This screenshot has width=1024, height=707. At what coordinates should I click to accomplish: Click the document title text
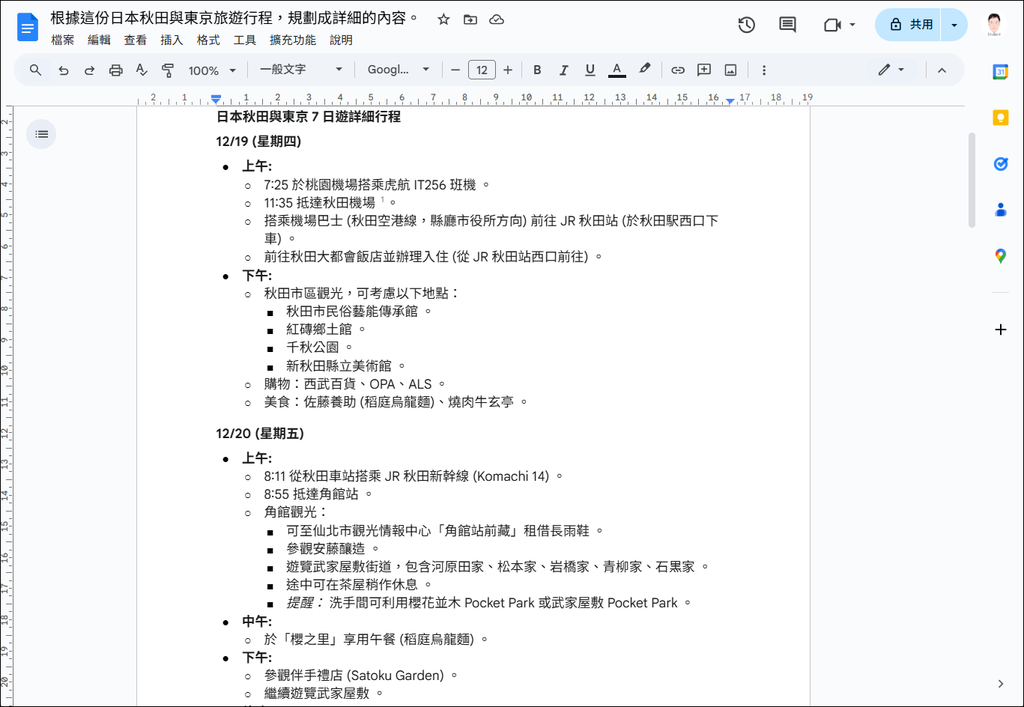(x=234, y=19)
